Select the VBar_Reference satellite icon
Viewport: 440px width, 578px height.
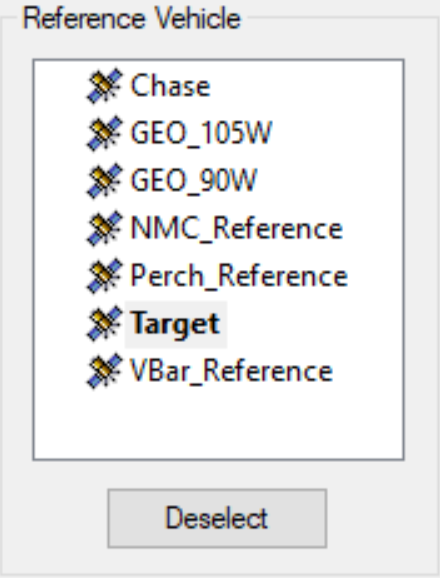pos(105,371)
